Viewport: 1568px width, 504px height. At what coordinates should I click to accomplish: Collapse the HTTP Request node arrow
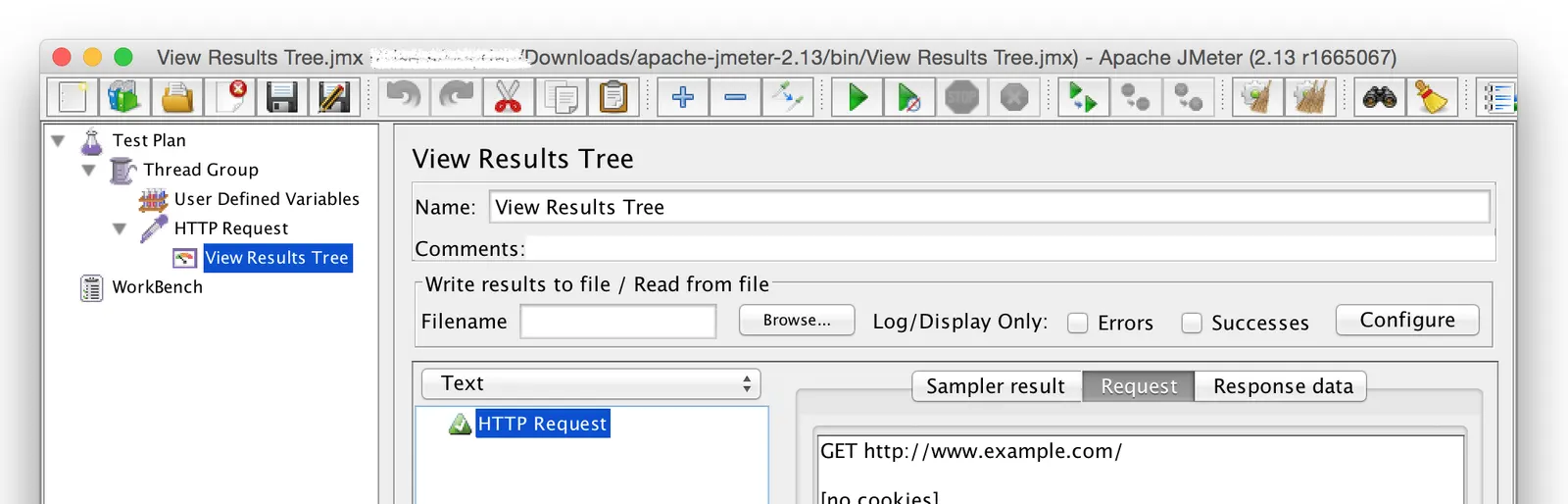(x=120, y=229)
